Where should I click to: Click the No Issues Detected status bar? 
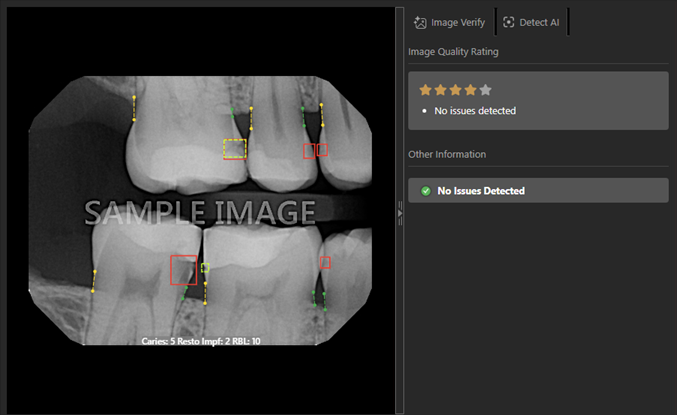[538, 190]
